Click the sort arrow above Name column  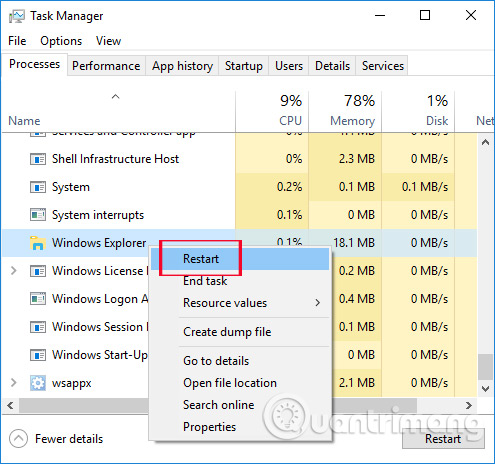115,97
